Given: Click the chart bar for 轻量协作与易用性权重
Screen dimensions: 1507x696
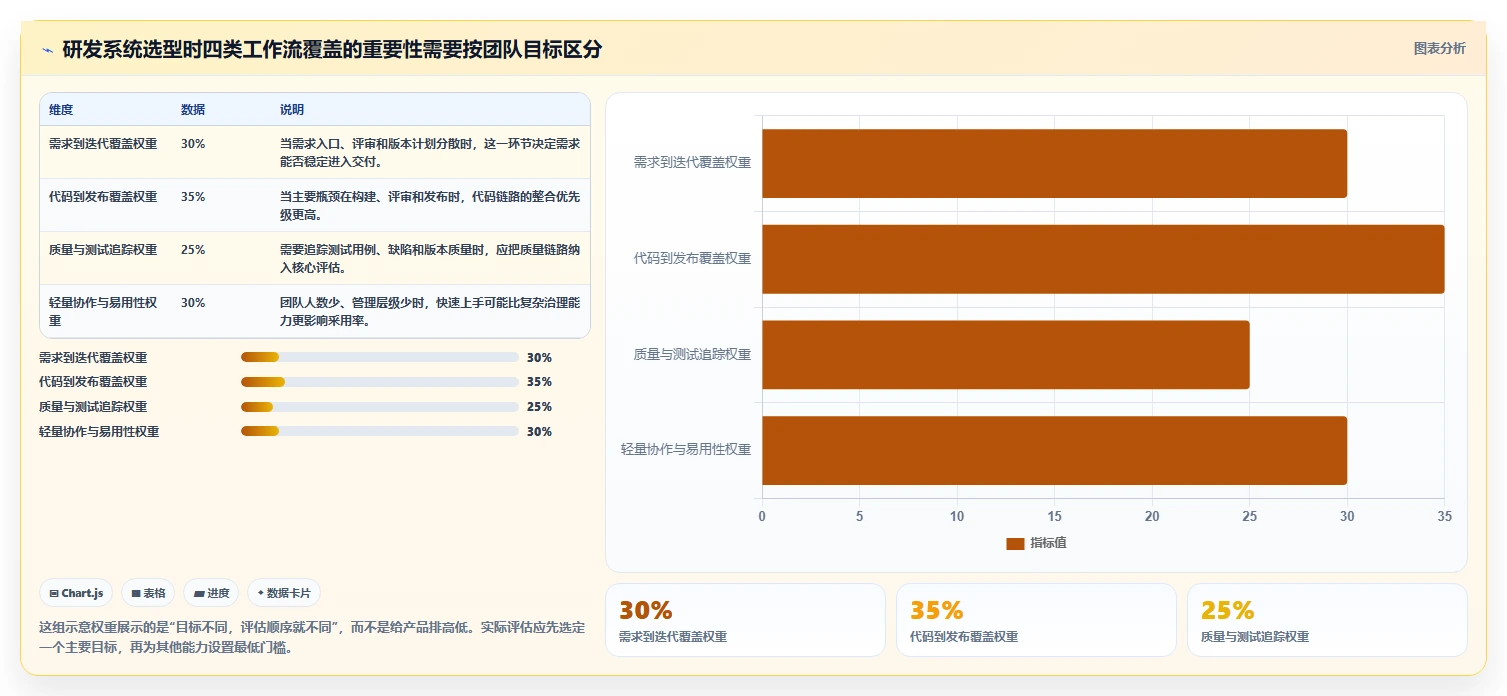Looking at the screenshot, I should [1054, 450].
